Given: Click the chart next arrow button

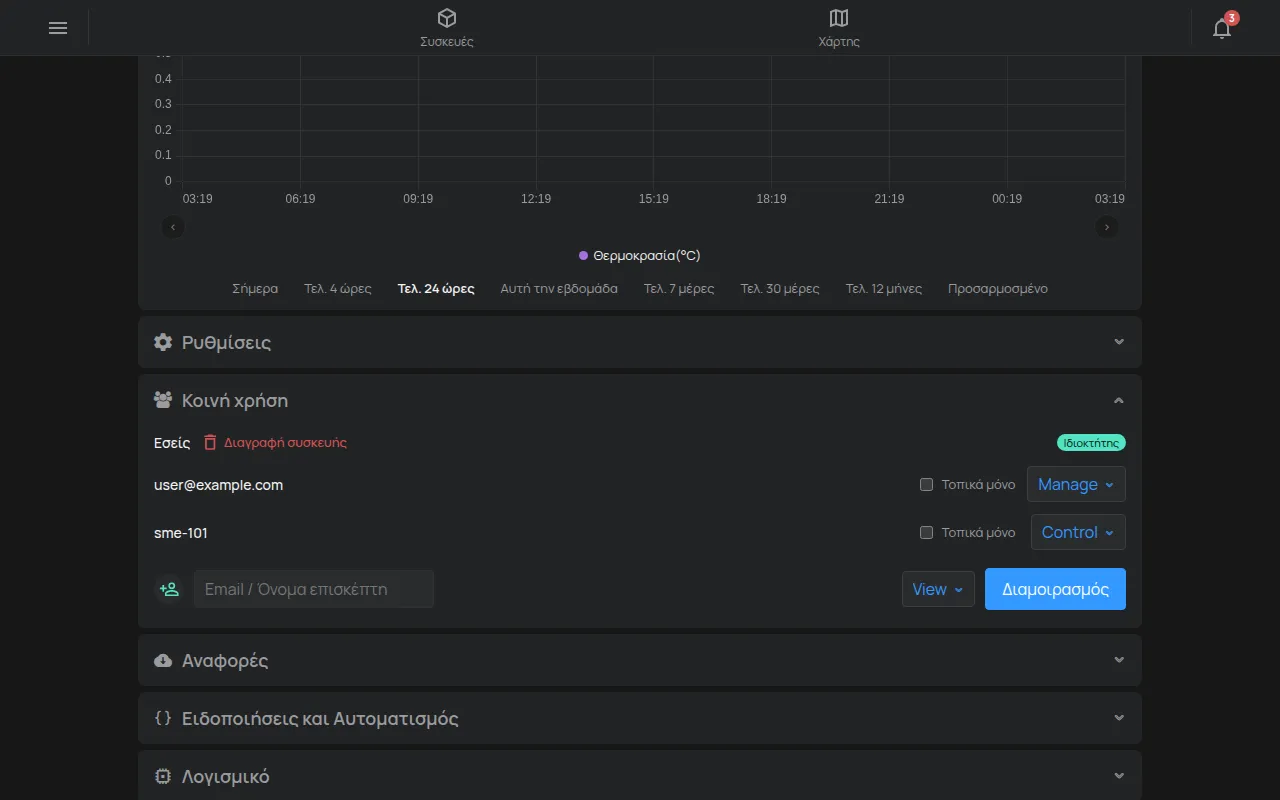Looking at the screenshot, I should click(1107, 227).
